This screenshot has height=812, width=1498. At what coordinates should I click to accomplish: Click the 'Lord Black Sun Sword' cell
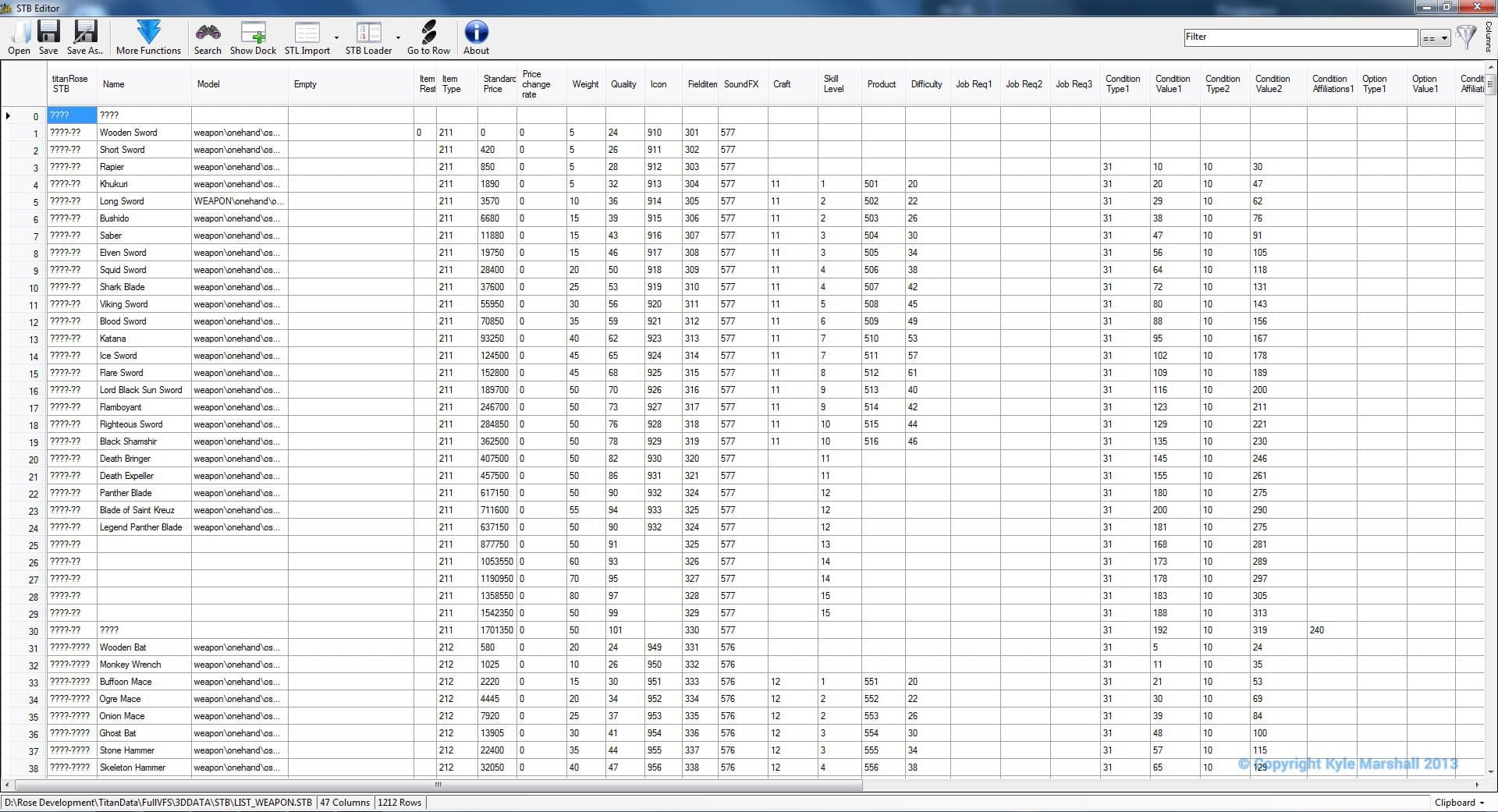tap(144, 390)
